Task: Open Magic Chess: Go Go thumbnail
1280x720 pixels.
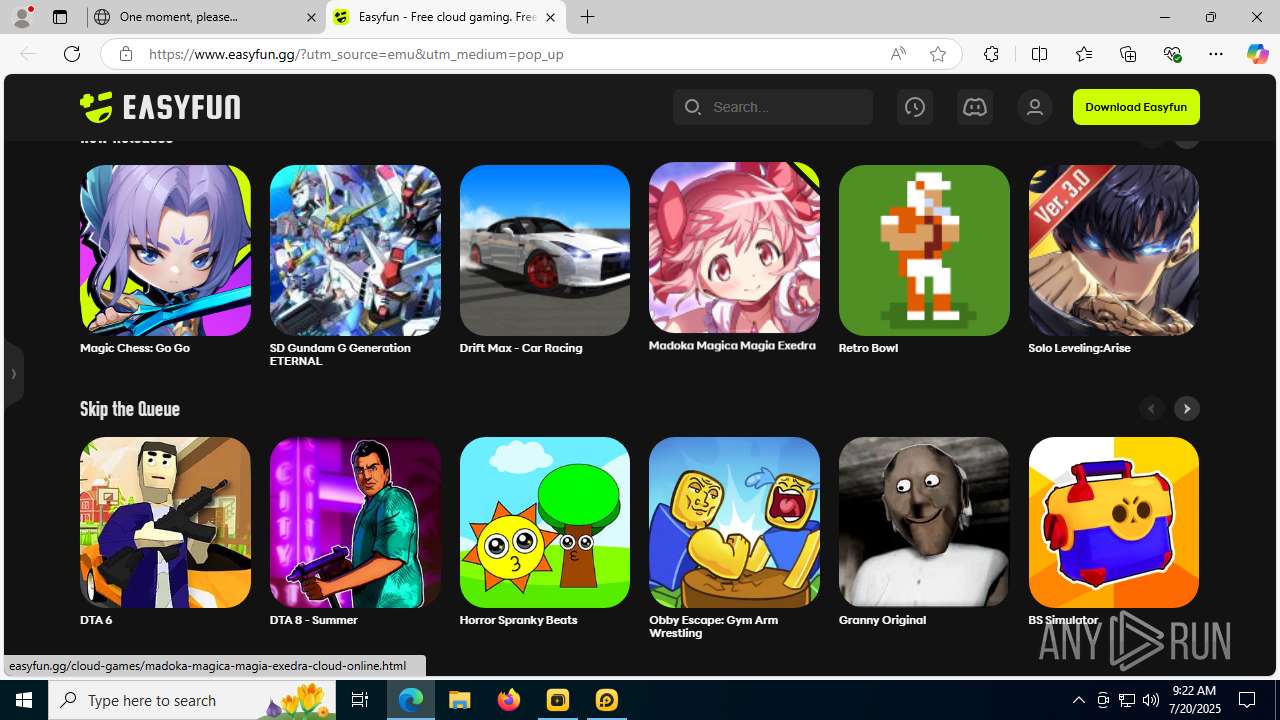Action: pyautogui.click(x=165, y=250)
